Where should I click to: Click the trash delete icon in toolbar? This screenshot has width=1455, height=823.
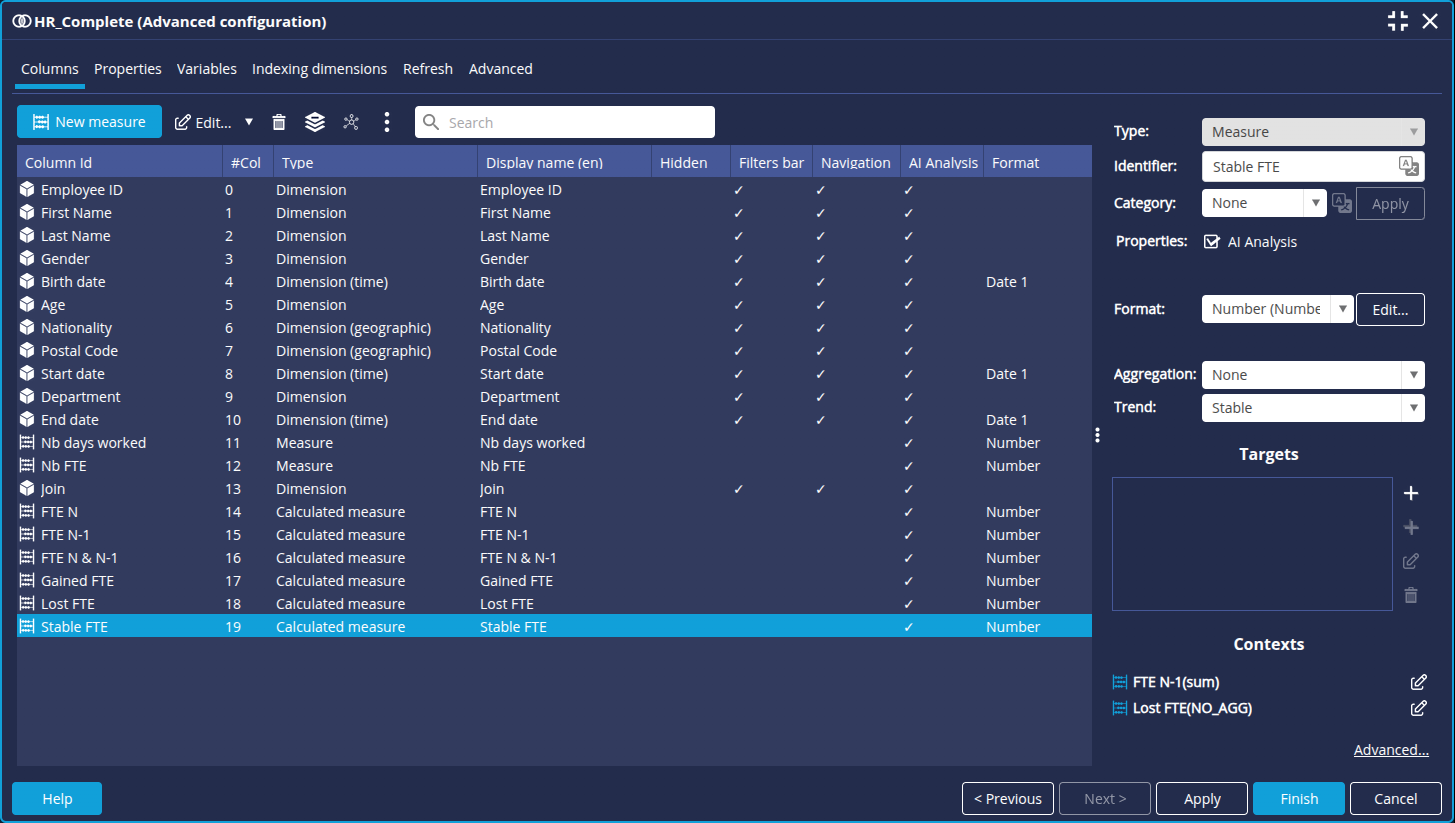tap(279, 122)
